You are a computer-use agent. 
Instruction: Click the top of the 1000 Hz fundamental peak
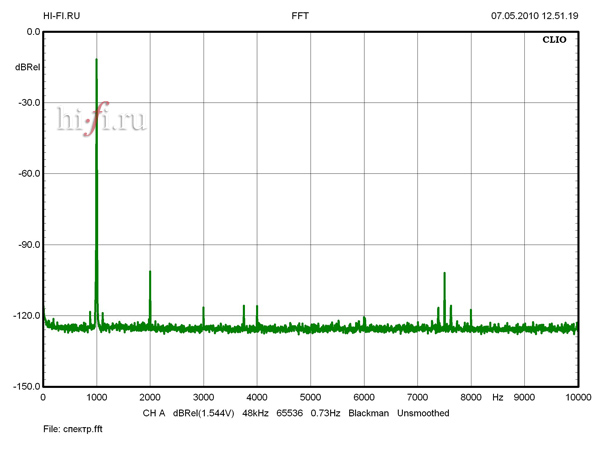[96, 60]
